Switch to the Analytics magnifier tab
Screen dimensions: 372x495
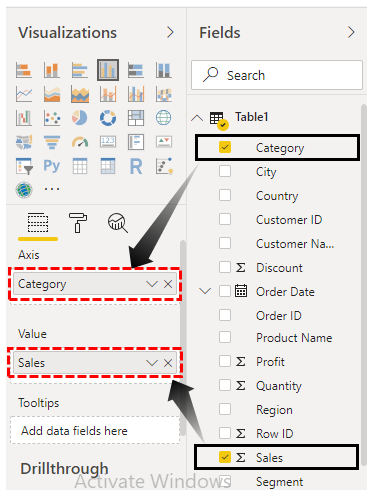(117, 223)
